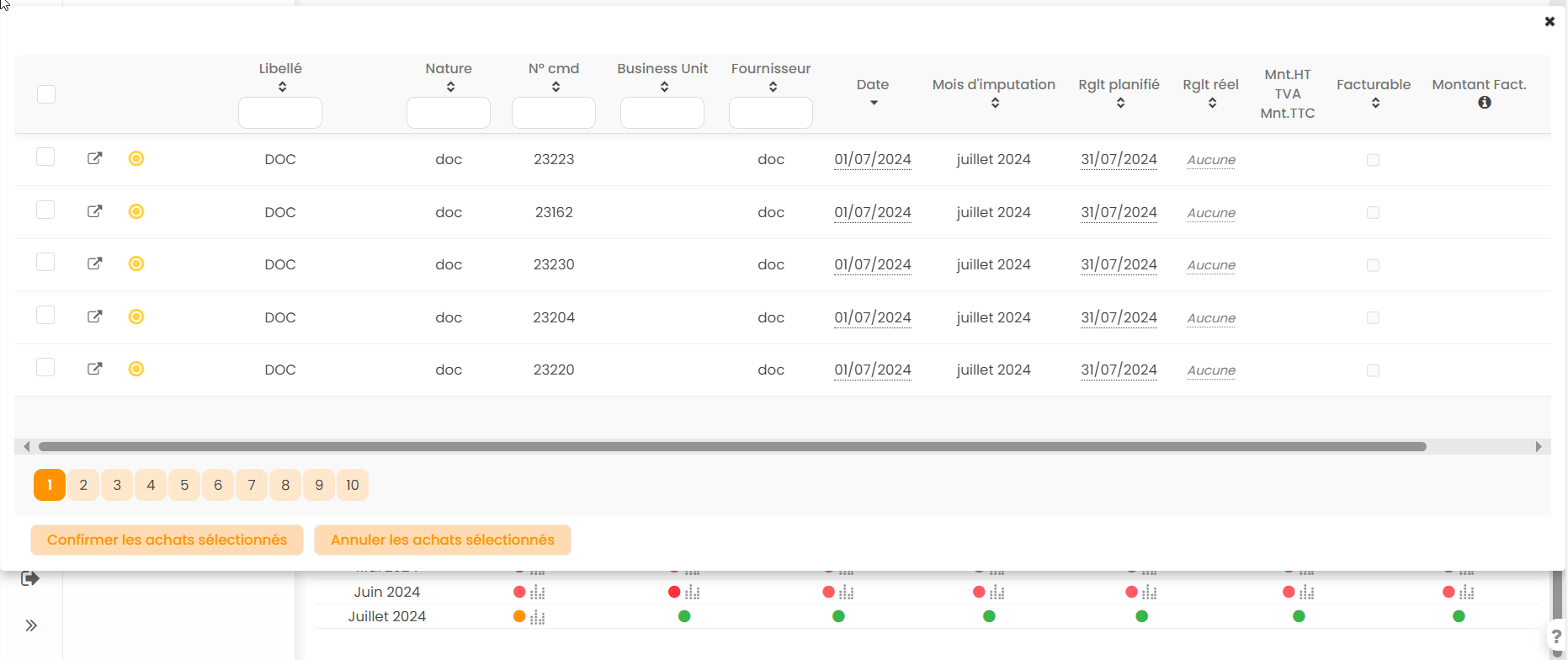Sort table by Date column arrow
Screen dimensions: 1568x660
tap(874, 104)
